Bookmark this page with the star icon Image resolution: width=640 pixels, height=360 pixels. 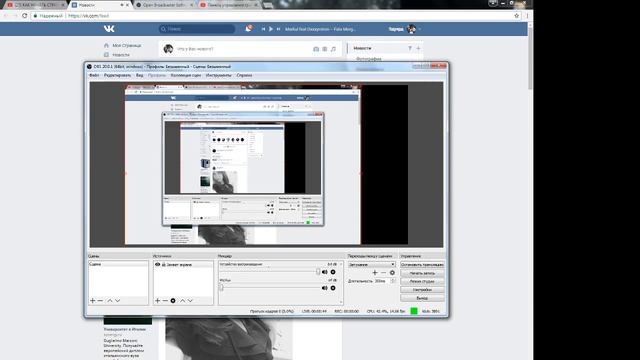[517, 16]
